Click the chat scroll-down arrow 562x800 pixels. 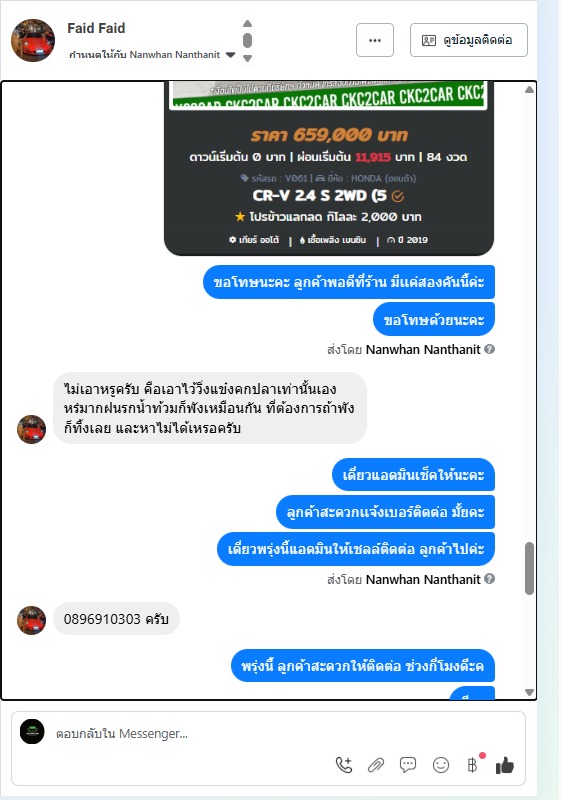click(x=529, y=692)
